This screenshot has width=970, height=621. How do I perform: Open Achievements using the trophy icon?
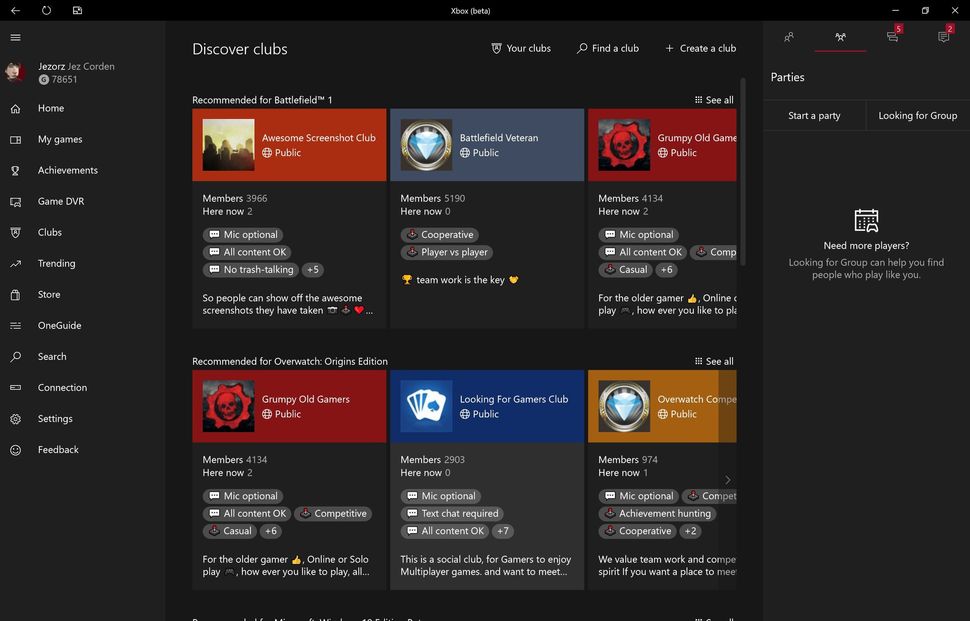click(x=14, y=170)
